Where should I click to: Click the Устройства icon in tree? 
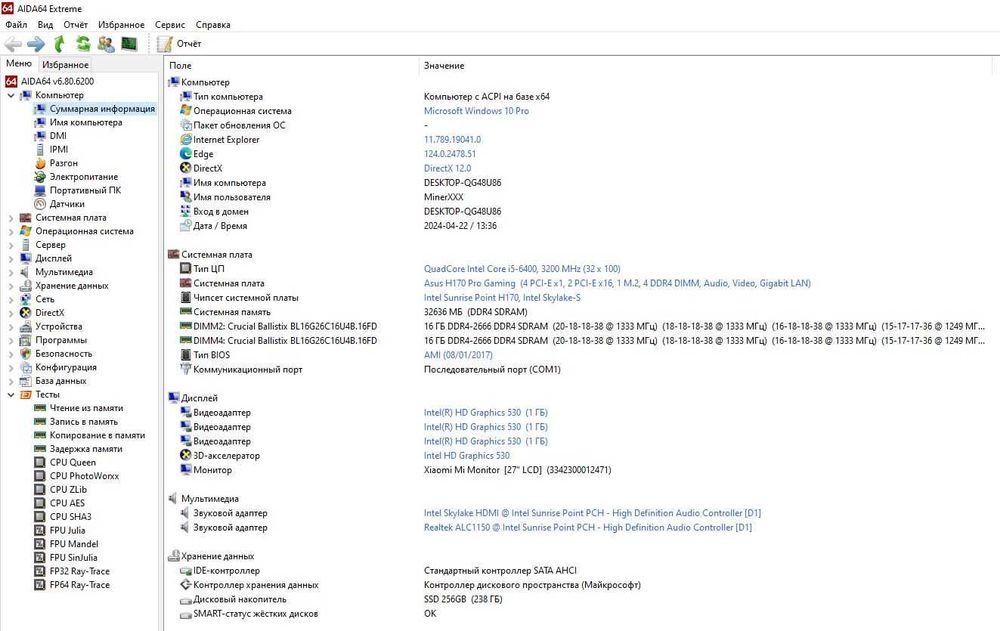(x=26, y=327)
